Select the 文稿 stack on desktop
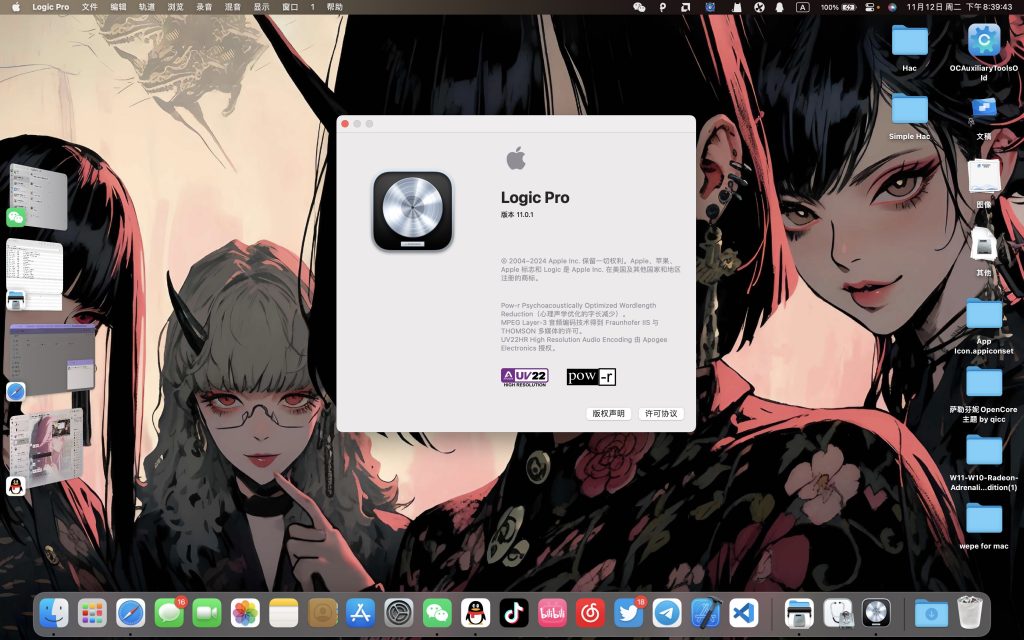 (x=984, y=118)
